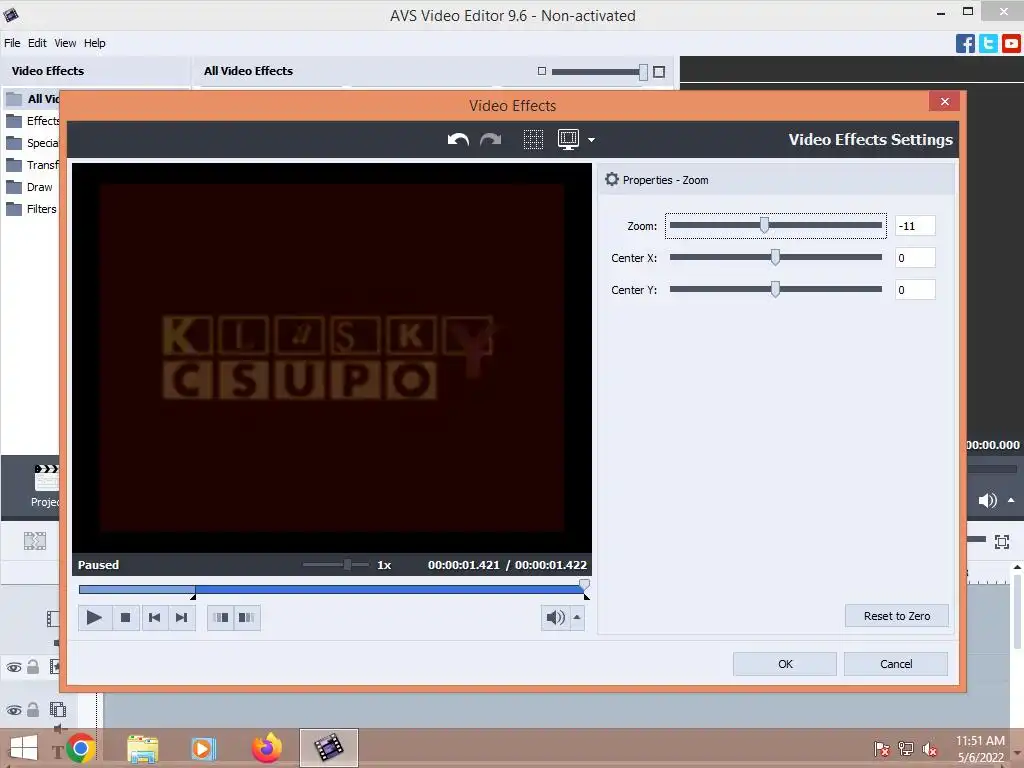This screenshot has width=1024, height=768.
Task: Close the Video Effects dialog
Action: coord(944,101)
